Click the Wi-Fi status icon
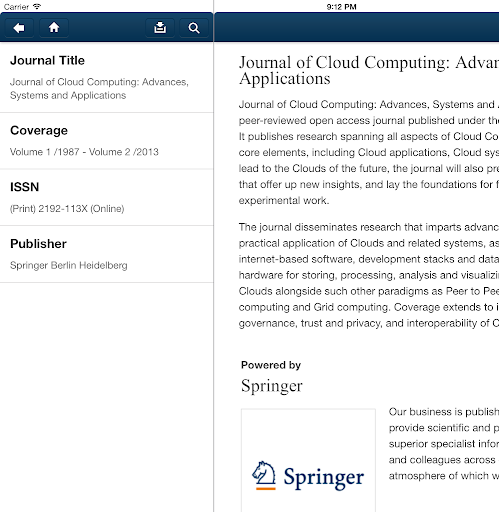Viewport: 499px width, 512px height. tap(37, 6)
